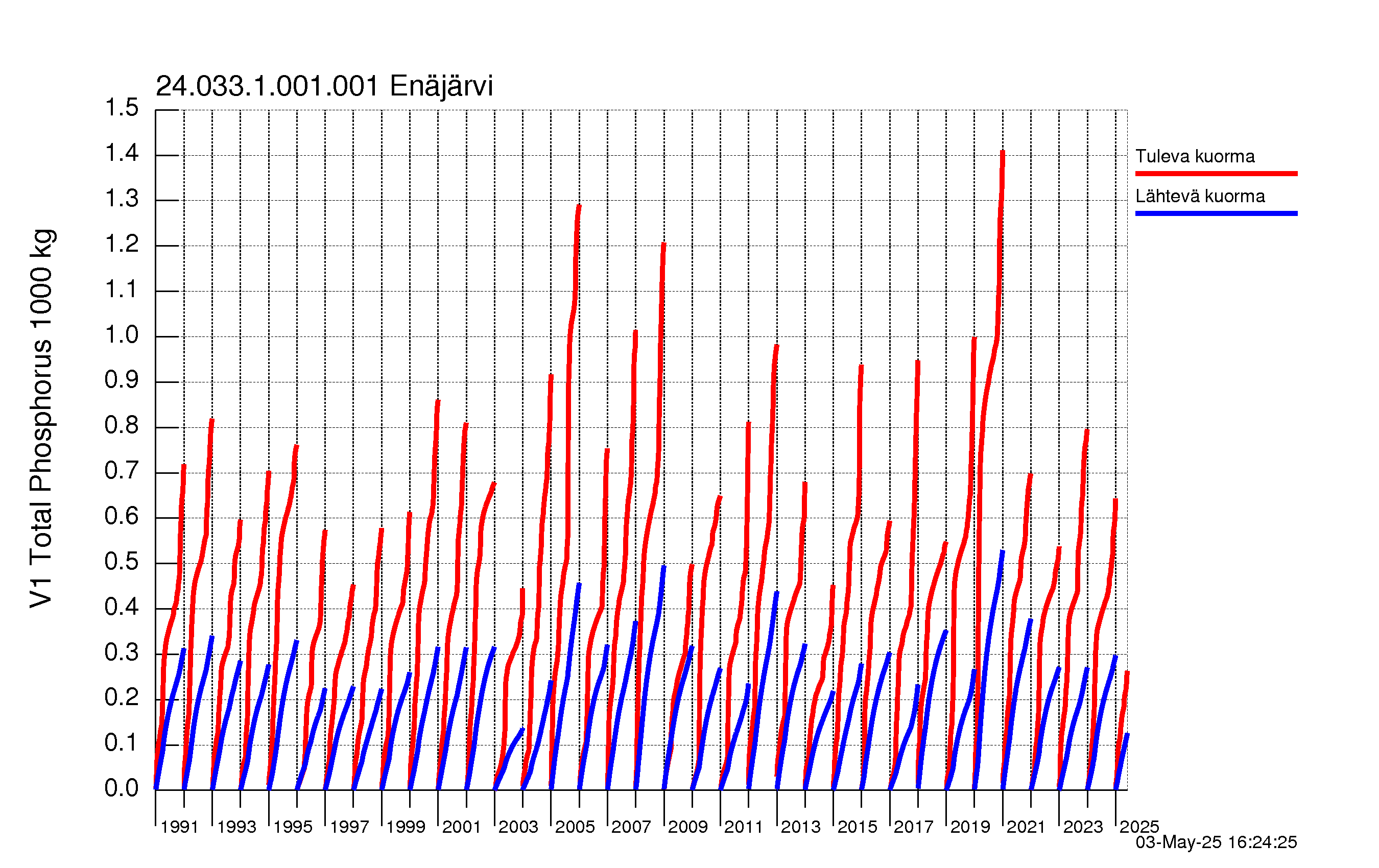Click the x-axis year label '1999'
Viewport: 1379px width, 868px height.
click(406, 827)
